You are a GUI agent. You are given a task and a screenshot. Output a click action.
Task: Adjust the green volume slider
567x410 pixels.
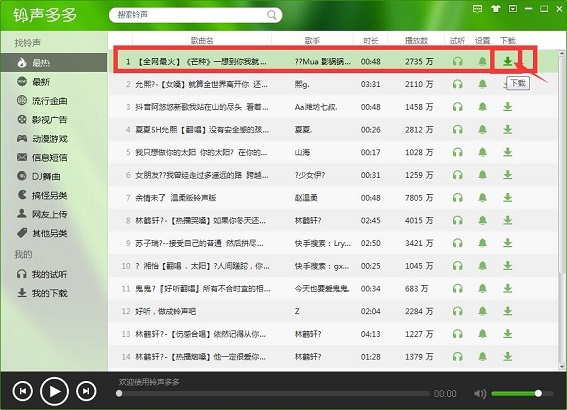click(522, 393)
